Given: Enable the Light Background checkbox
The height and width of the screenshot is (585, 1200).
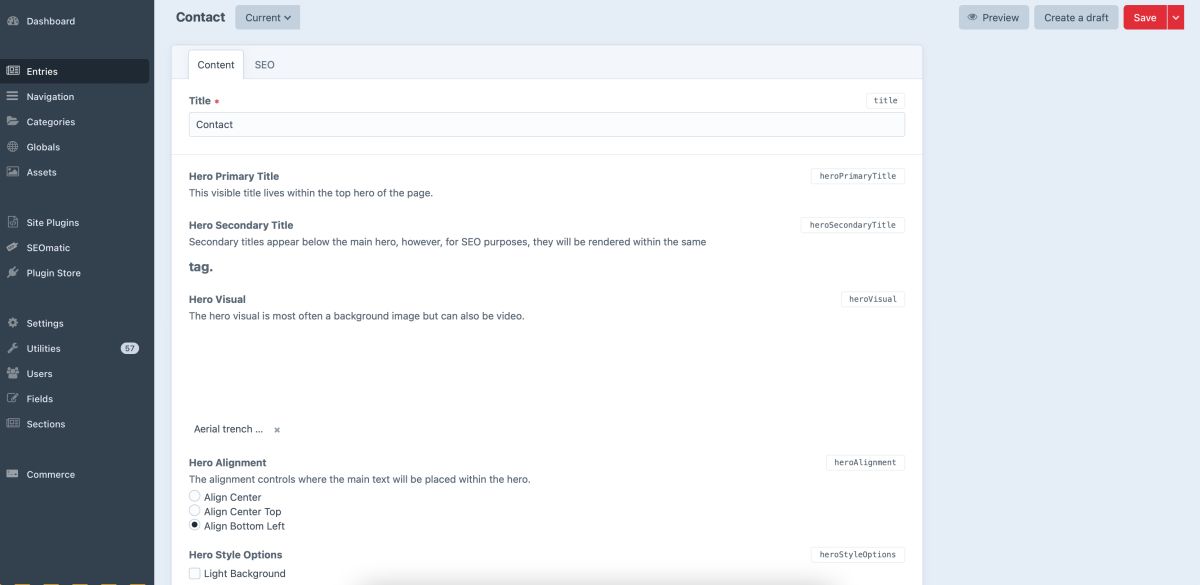Looking at the screenshot, I should (194, 573).
